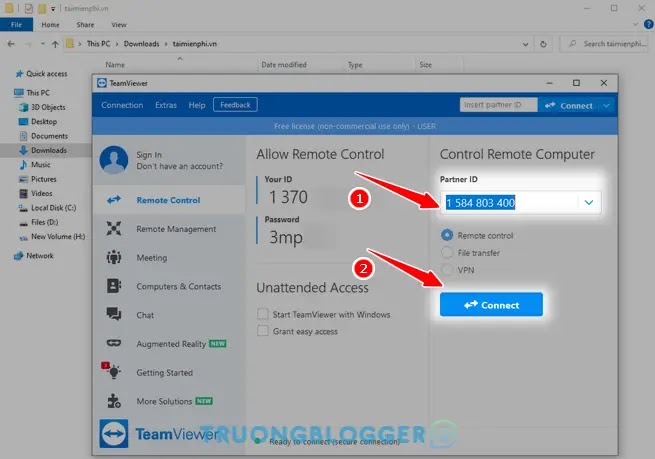
Task: Click the Remote Control arrows icon in sidebar
Action: 114,200
